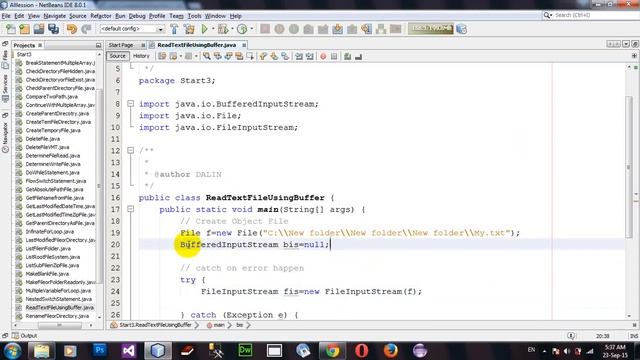Open Firefox from the taskbar
The image size is (640, 360).
[391, 350]
